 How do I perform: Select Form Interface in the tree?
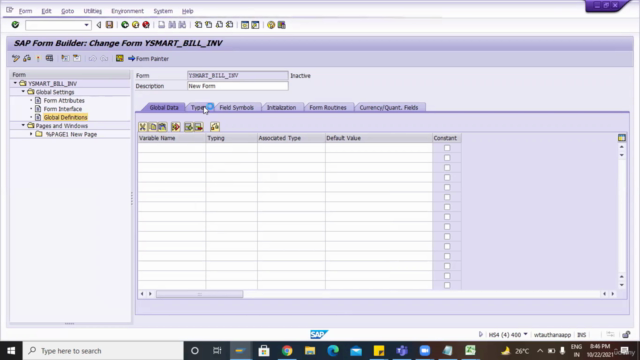click(62, 109)
